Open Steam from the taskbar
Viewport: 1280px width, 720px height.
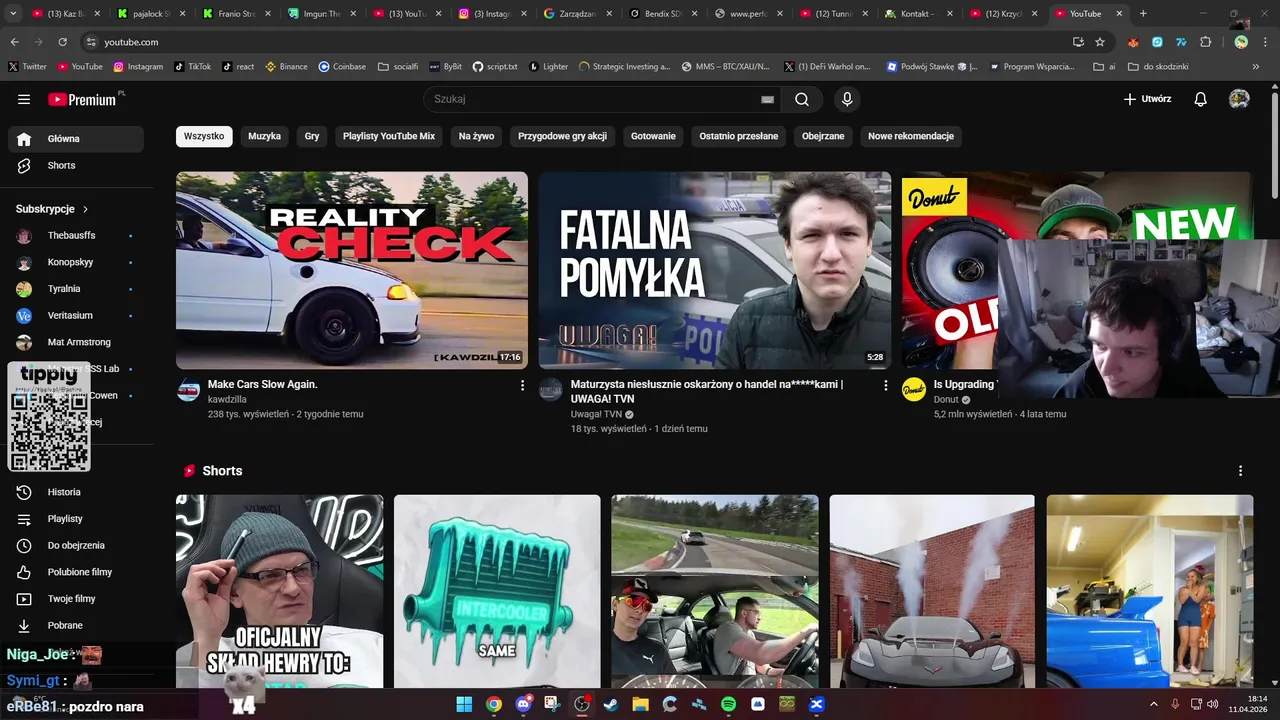(611, 704)
